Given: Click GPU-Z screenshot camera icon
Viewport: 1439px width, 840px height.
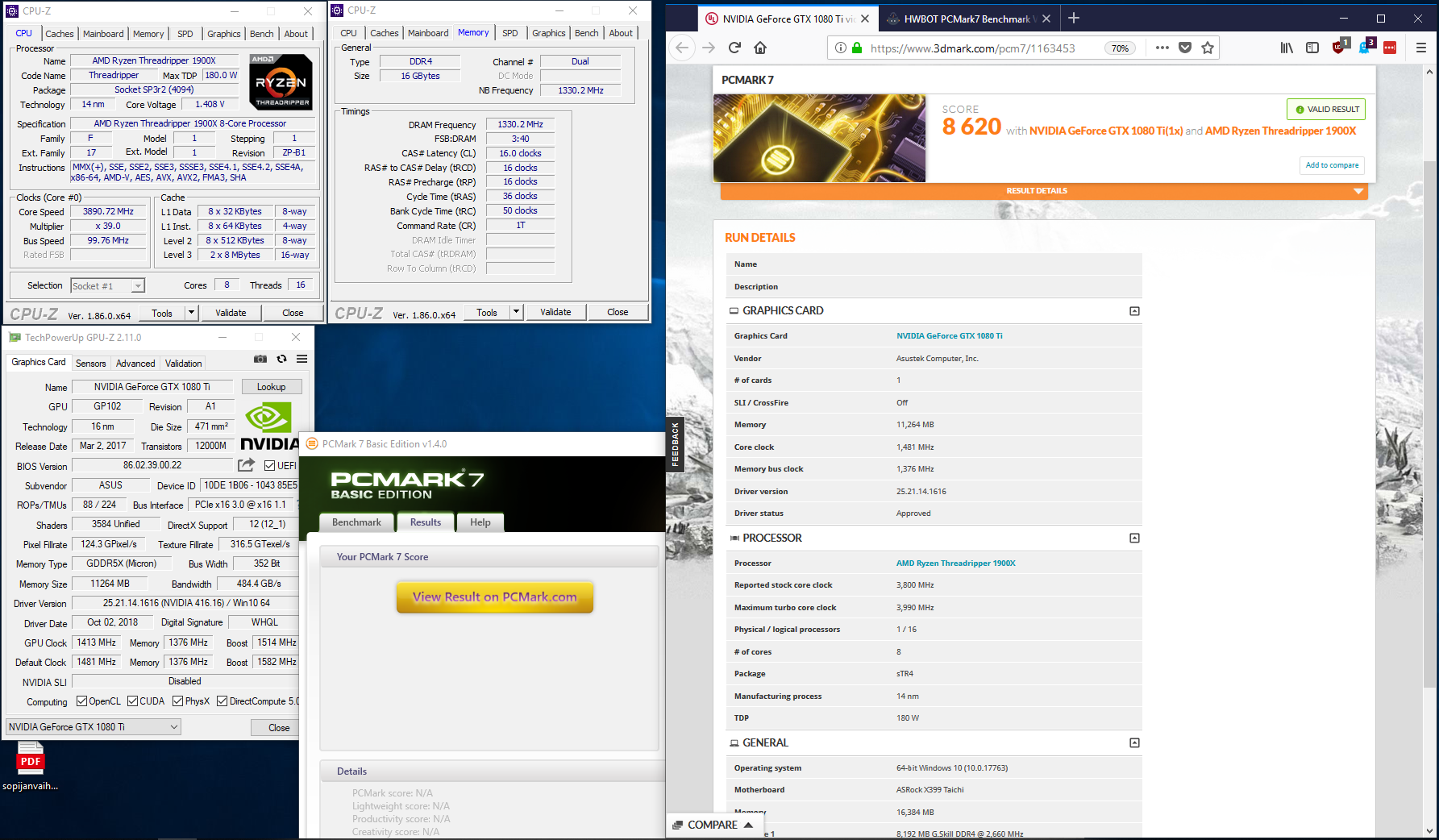Looking at the screenshot, I should pos(260,359).
